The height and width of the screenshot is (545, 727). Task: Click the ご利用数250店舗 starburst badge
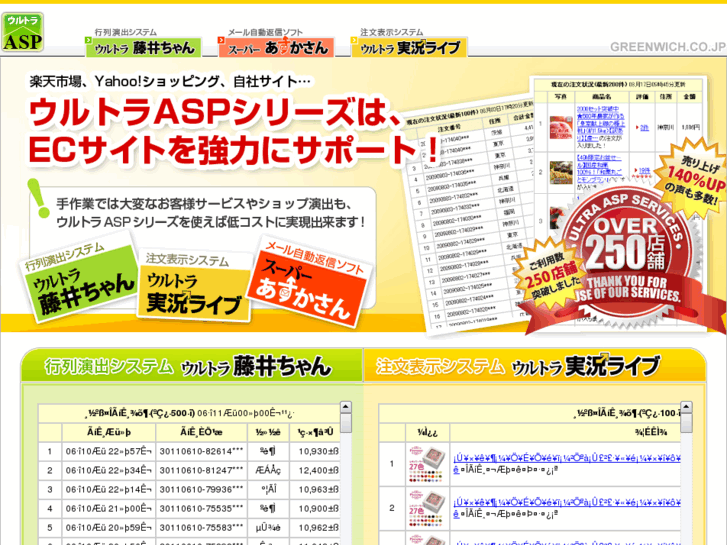[550, 273]
